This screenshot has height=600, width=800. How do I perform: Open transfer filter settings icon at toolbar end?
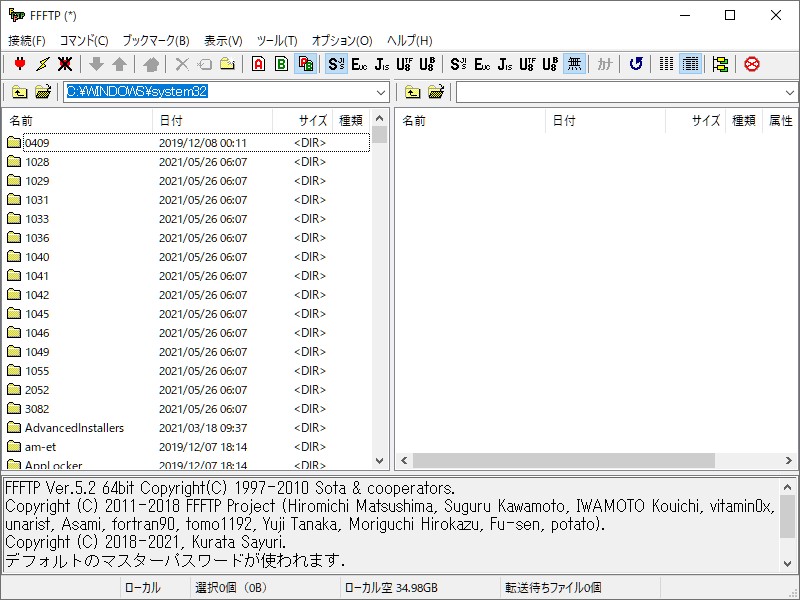[x=720, y=63]
